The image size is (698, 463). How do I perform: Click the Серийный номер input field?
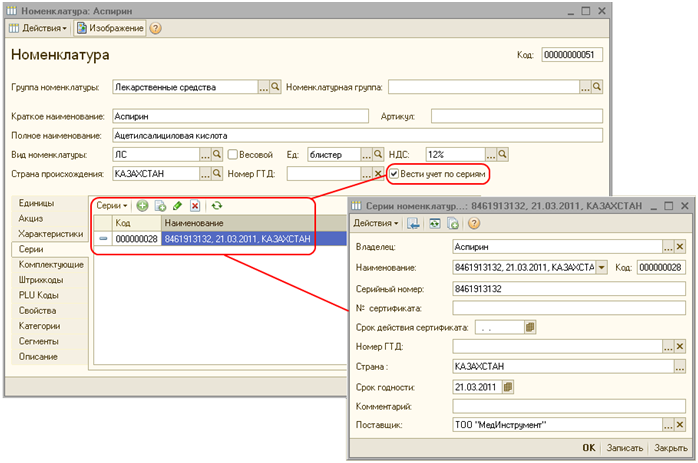point(569,288)
